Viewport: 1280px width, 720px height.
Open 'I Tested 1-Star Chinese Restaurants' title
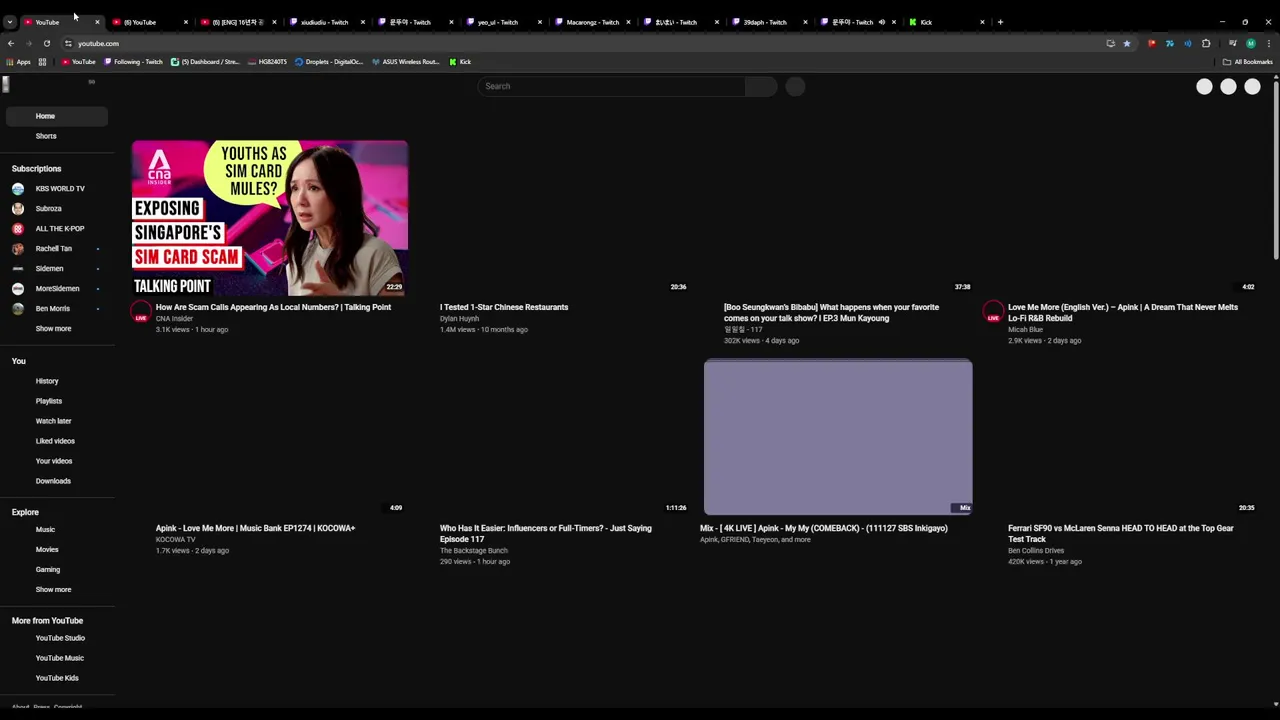[x=504, y=307]
